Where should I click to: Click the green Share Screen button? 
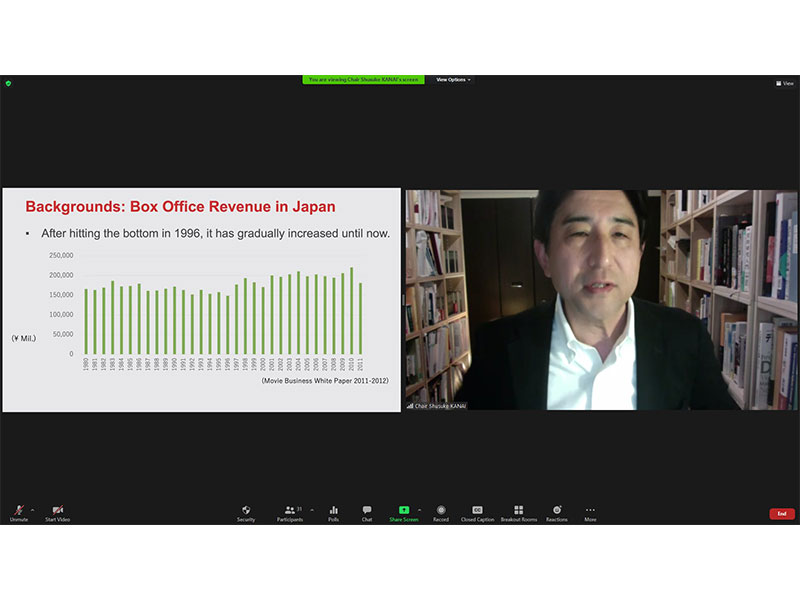click(x=404, y=512)
